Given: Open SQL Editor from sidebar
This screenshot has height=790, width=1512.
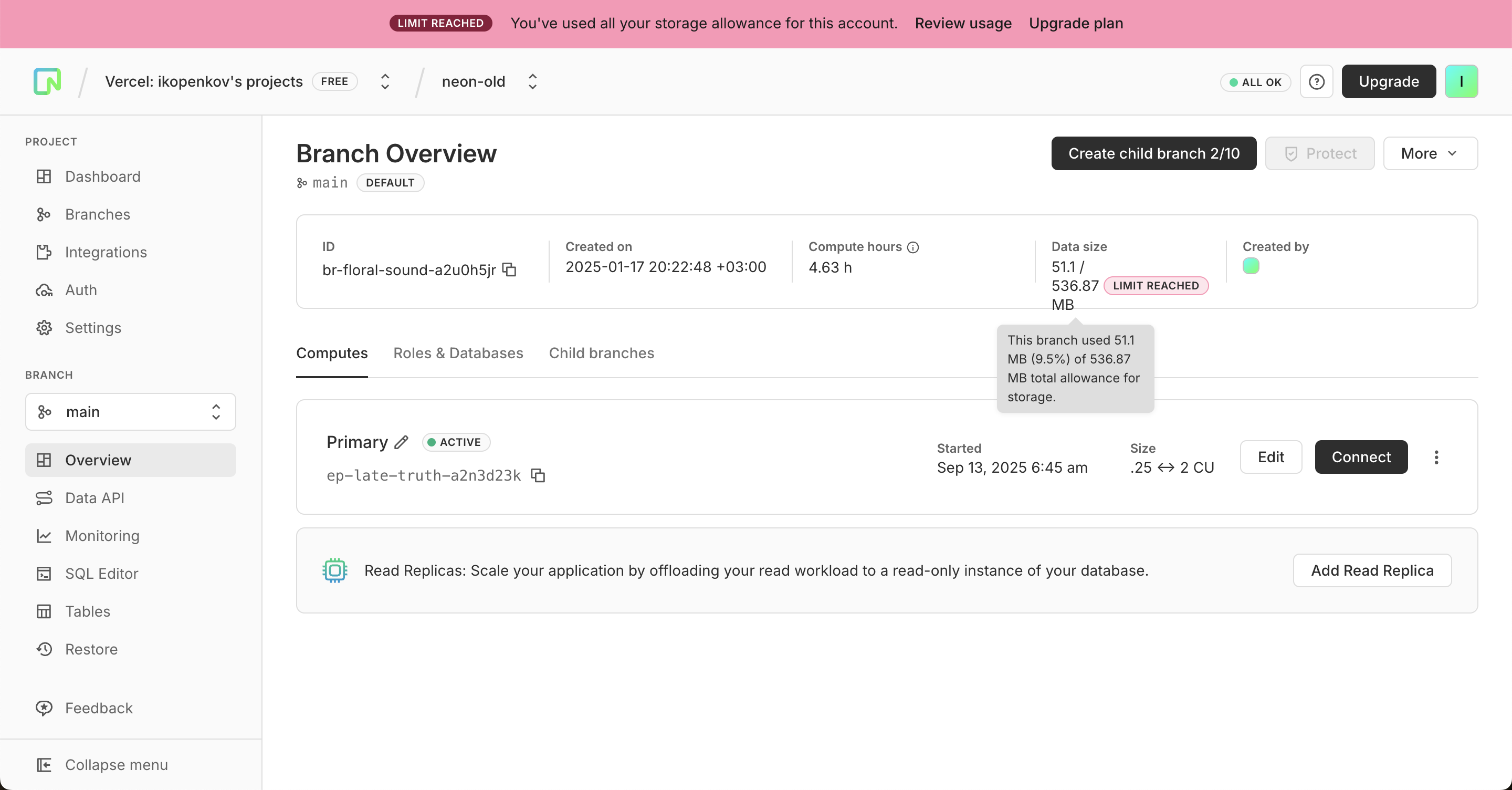Looking at the screenshot, I should point(101,573).
